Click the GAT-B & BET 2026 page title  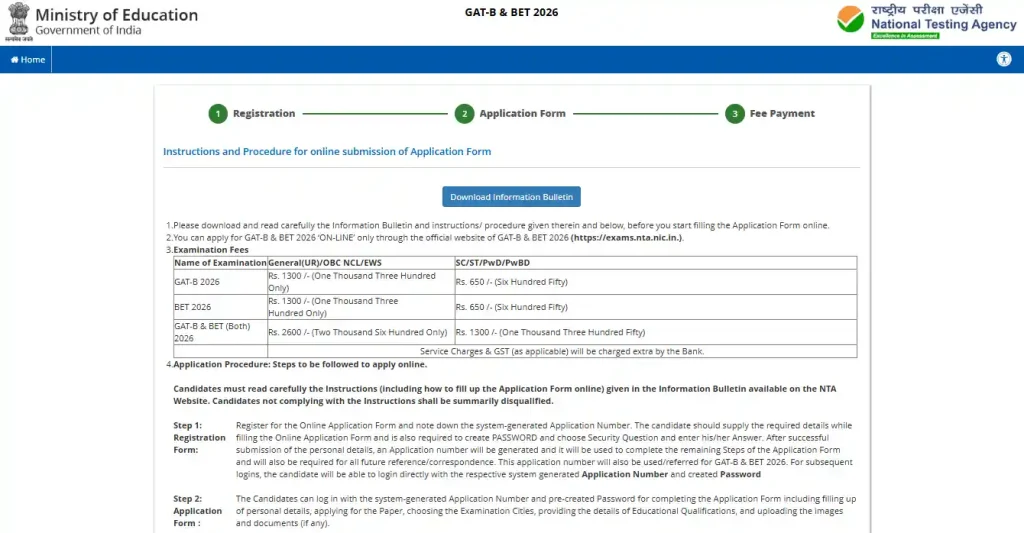coord(511,13)
